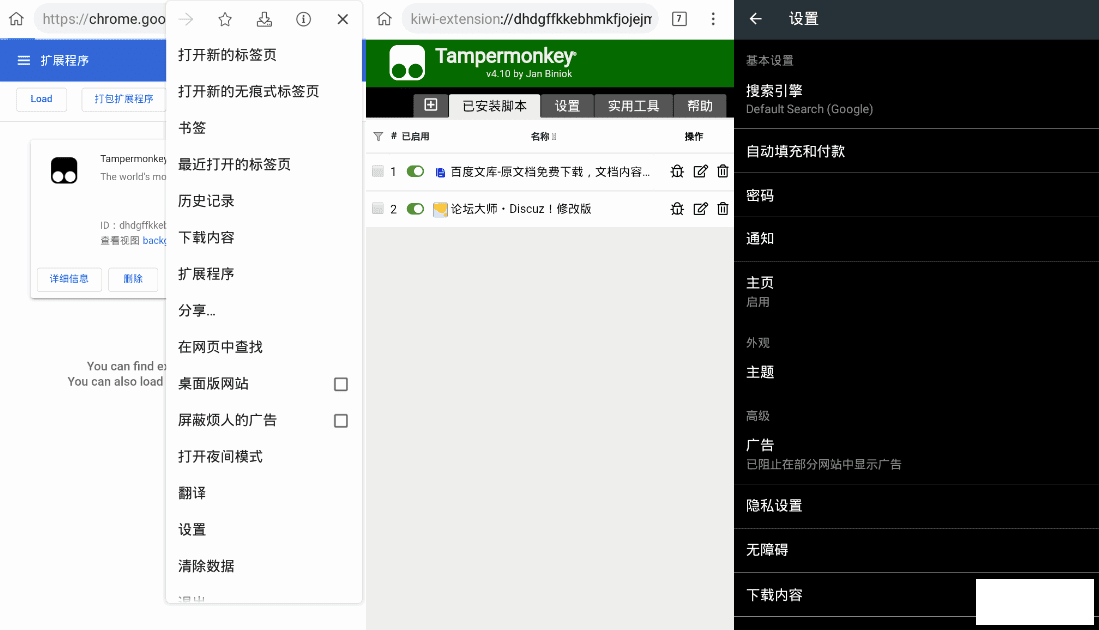Image resolution: width=1099 pixels, height=630 pixels.
Task: Open 隐私设置 in settings list
Action: (916, 505)
